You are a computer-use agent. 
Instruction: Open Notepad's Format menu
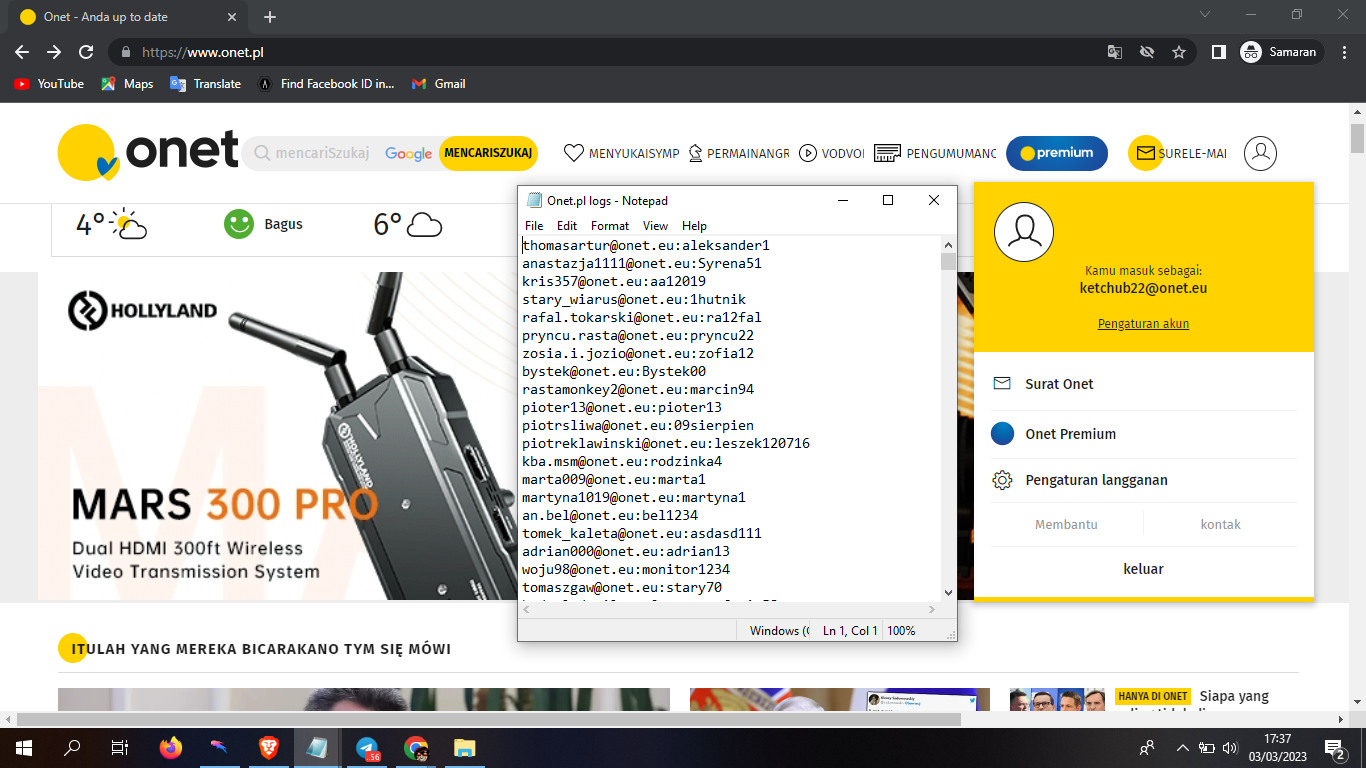pyautogui.click(x=610, y=226)
